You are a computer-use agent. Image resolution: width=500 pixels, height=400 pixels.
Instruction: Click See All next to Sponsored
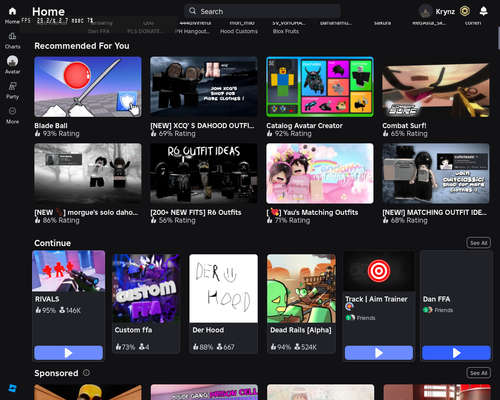478,373
